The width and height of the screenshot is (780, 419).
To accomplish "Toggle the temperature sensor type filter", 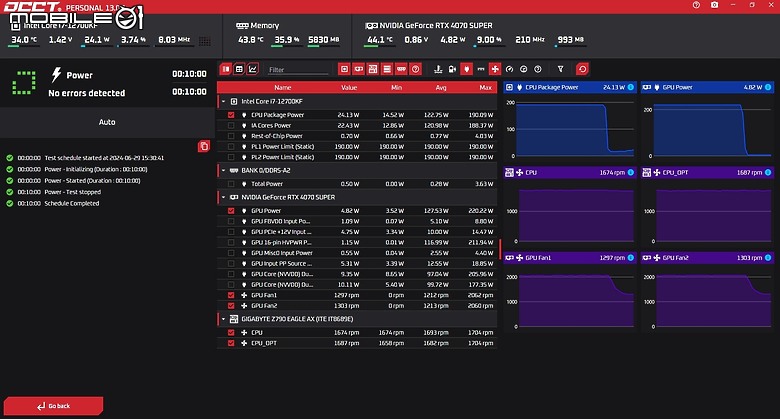I will (x=438, y=69).
